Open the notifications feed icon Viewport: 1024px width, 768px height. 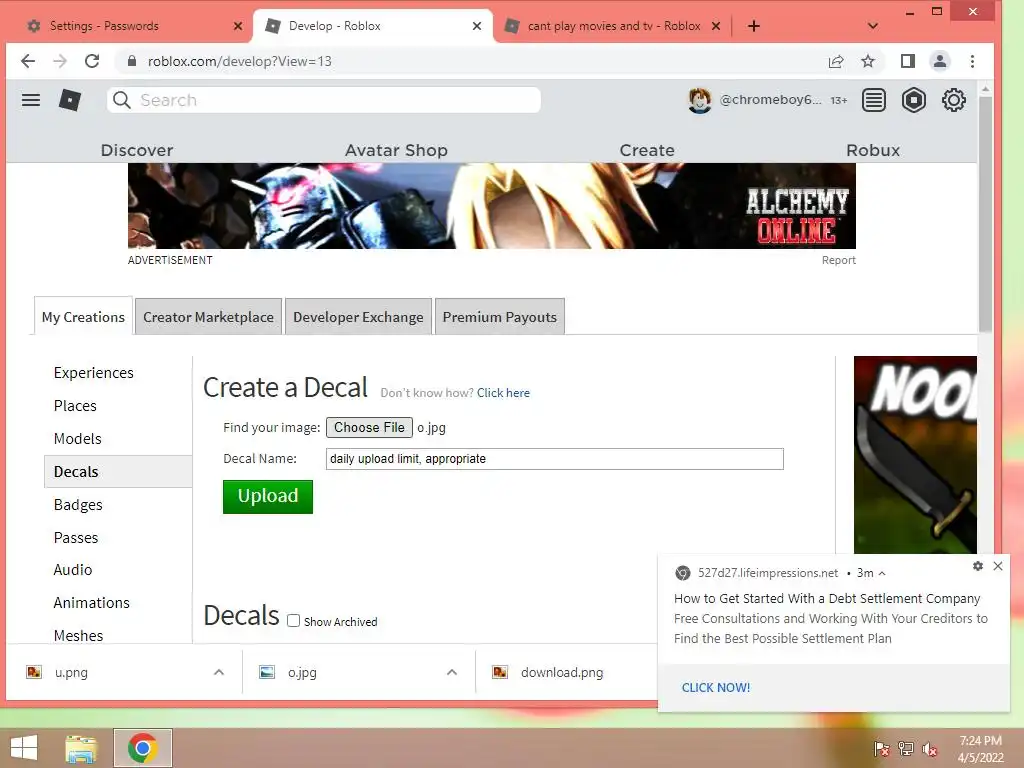(873, 100)
